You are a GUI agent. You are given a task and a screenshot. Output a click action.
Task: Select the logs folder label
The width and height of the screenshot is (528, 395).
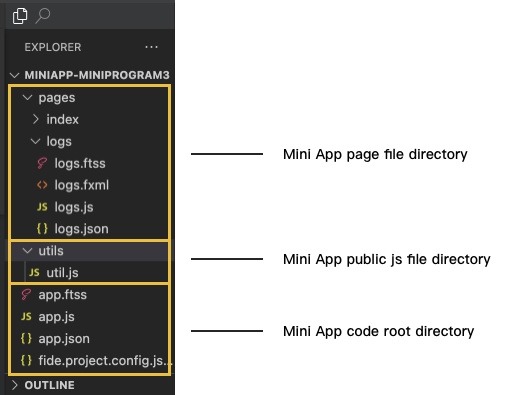(x=59, y=142)
